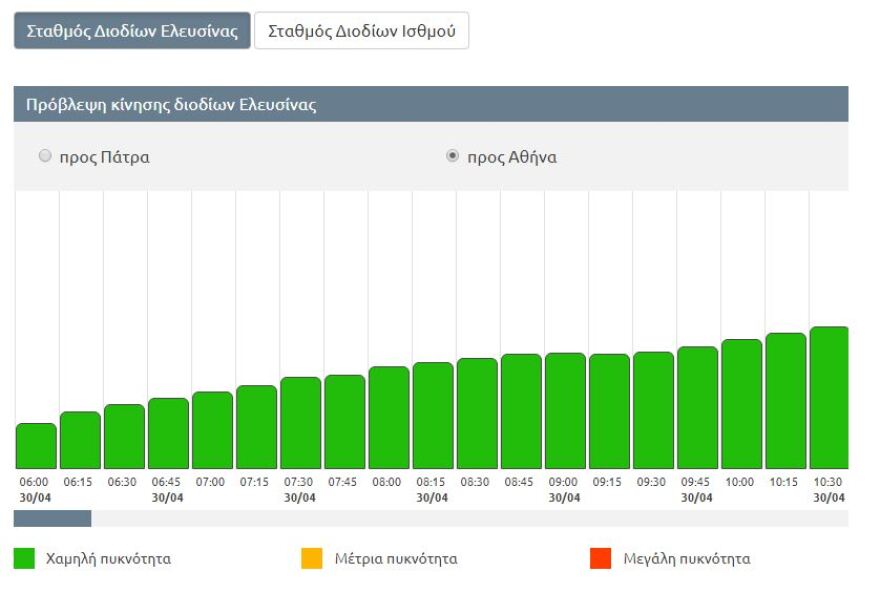Image resolution: width=880 pixels, height=593 pixels.
Task: Click the traffic bar at 07:30
Action: click(x=300, y=423)
